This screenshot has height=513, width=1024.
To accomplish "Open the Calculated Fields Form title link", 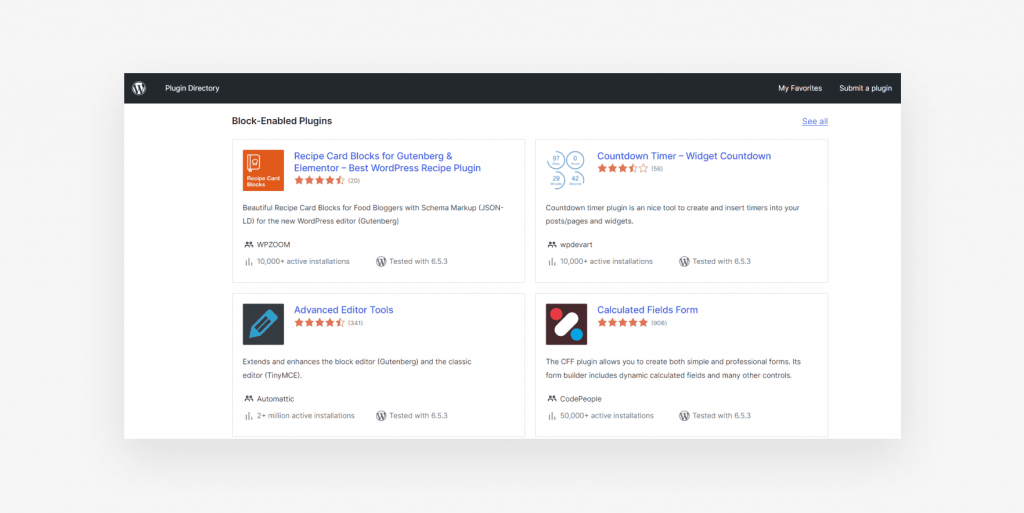I will (647, 310).
